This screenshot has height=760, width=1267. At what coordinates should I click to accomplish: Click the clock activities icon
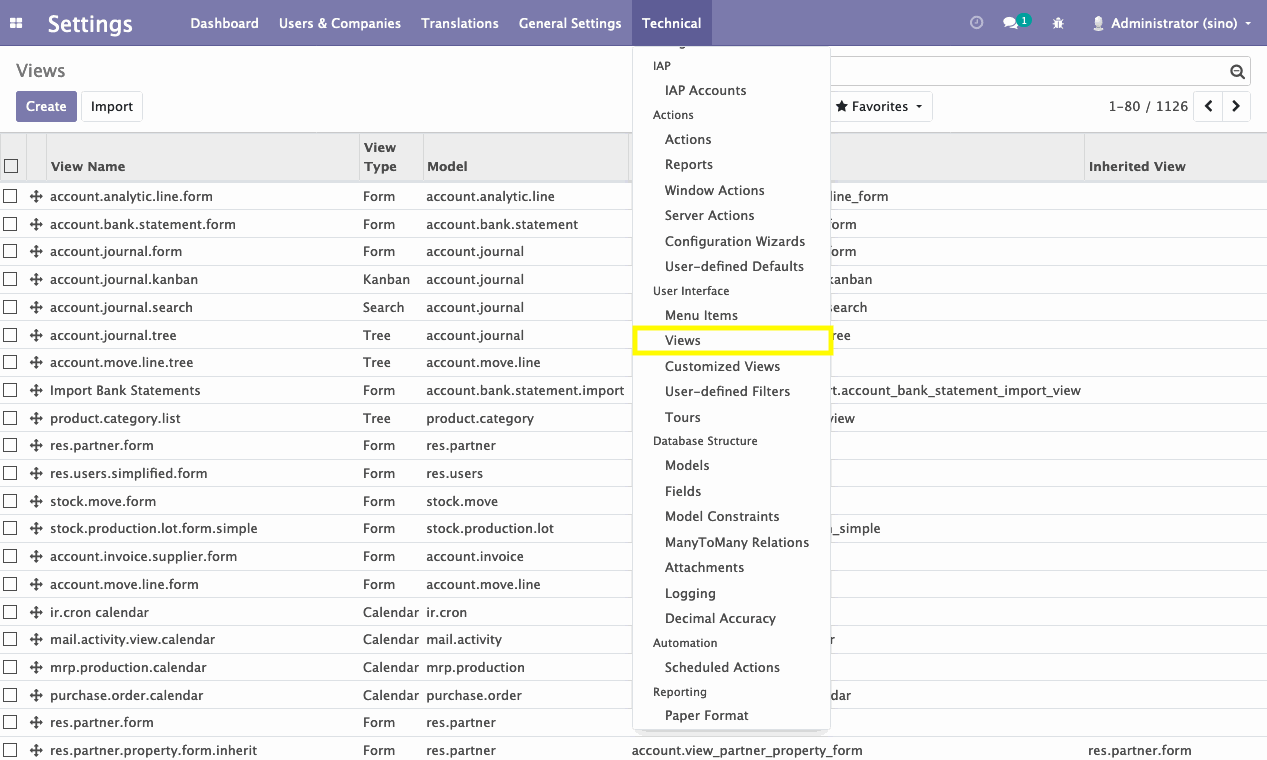click(x=977, y=23)
